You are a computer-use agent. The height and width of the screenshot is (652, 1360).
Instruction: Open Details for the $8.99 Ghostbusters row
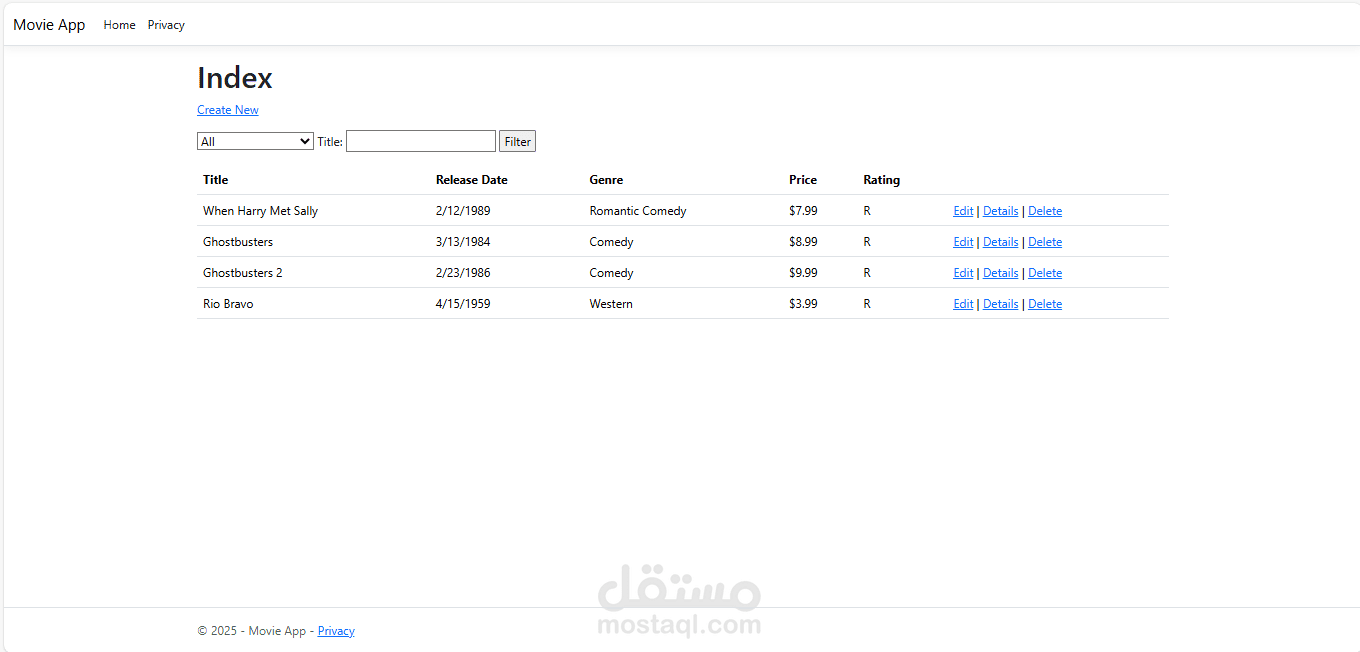pos(1000,242)
